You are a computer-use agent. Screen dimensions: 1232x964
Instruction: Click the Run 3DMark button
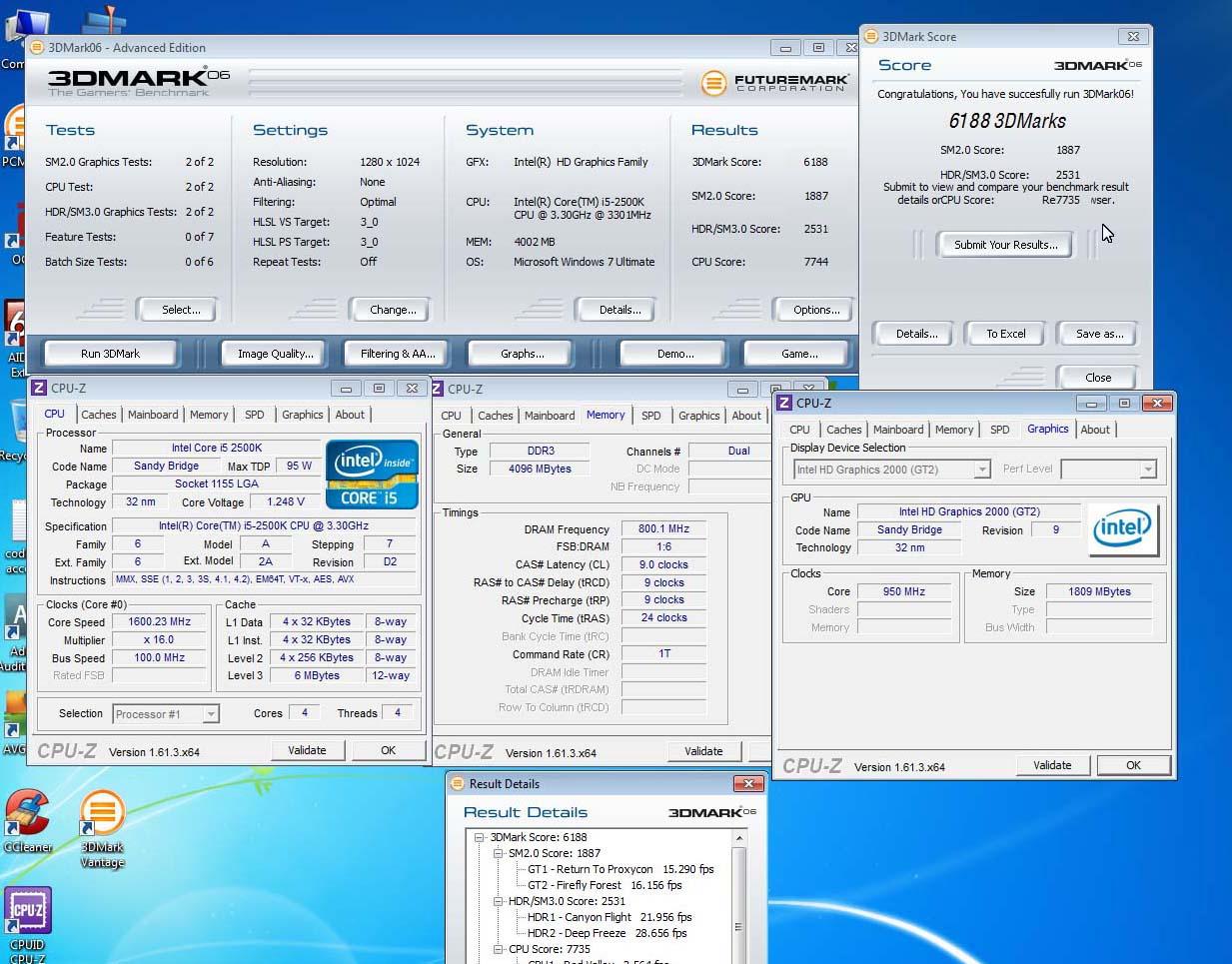110,354
